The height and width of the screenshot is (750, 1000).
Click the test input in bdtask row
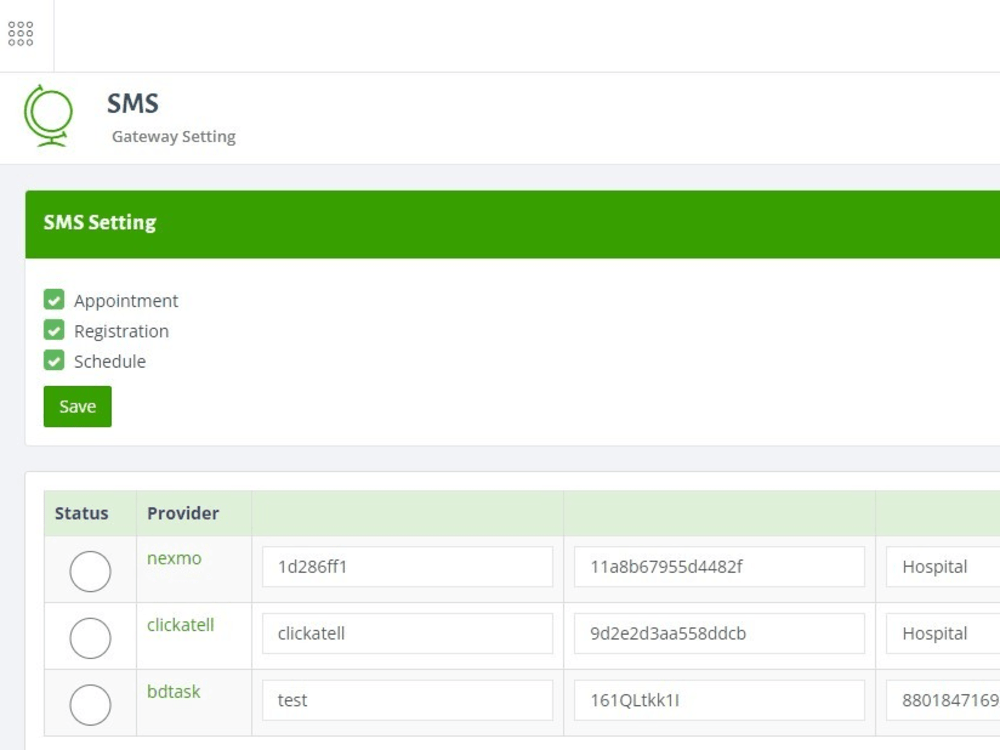coord(406,700)
